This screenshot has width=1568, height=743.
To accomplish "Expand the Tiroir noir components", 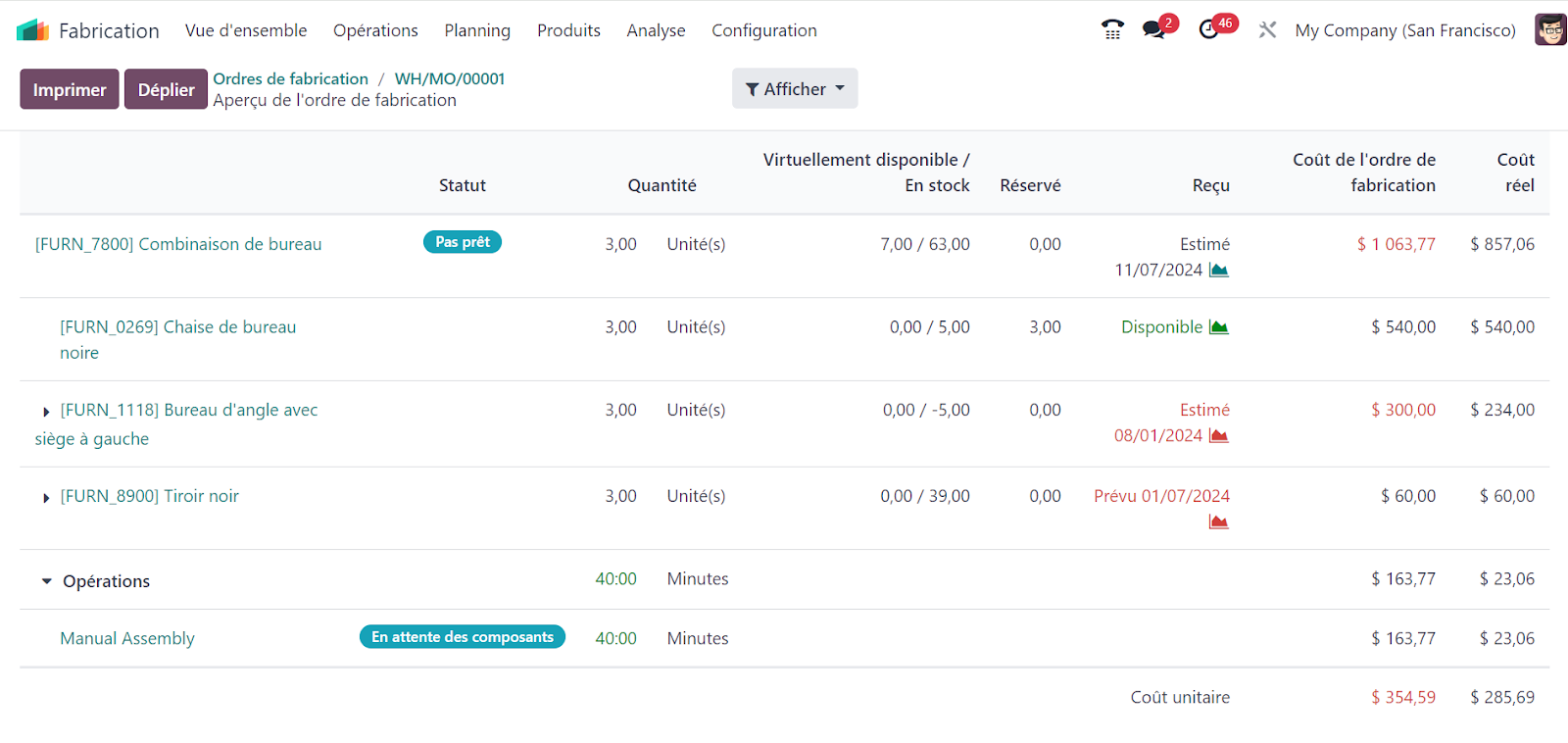I will [x=46, y=498].
